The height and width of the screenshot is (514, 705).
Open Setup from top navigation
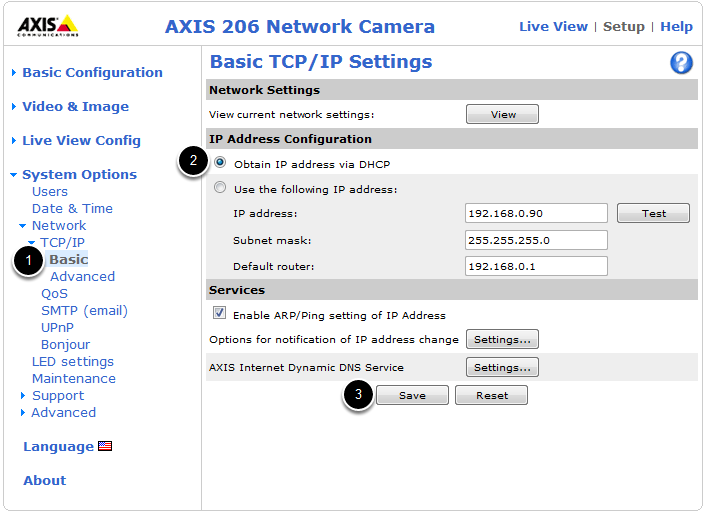(624, 27)
